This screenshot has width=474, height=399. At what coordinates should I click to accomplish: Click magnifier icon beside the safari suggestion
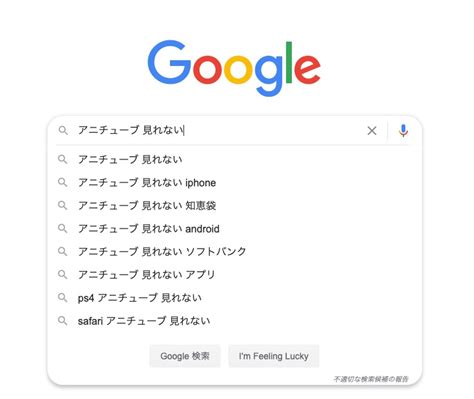tap(63, 321)
